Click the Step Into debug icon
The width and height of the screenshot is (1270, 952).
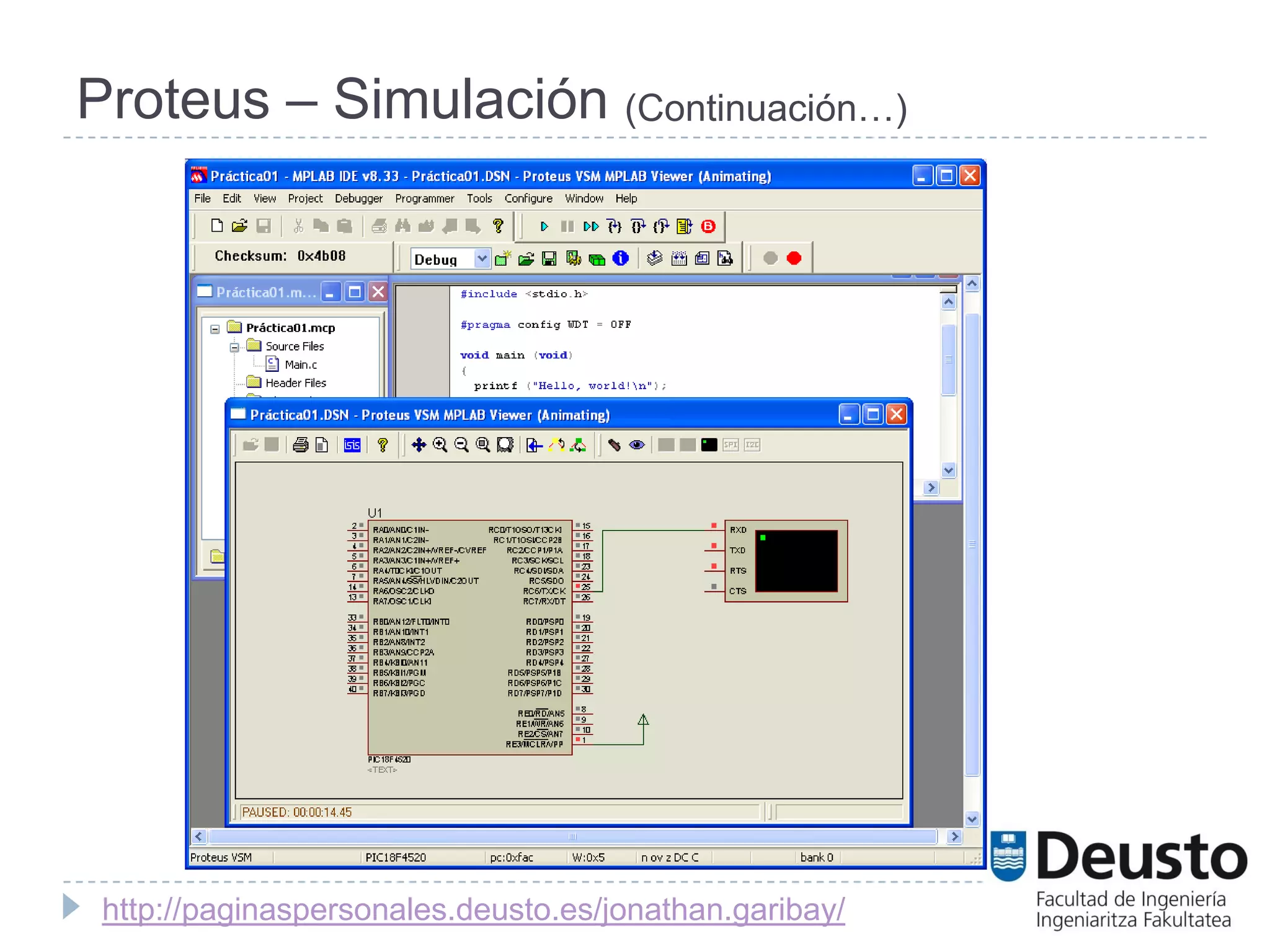pyautogui.click(x=614, y=227)
